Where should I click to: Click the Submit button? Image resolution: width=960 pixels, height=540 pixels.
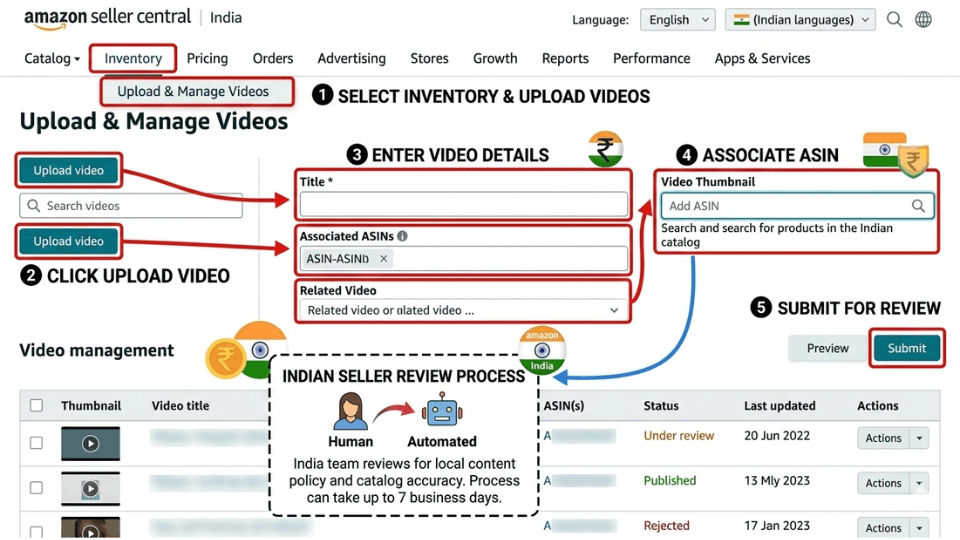point(906,348)
